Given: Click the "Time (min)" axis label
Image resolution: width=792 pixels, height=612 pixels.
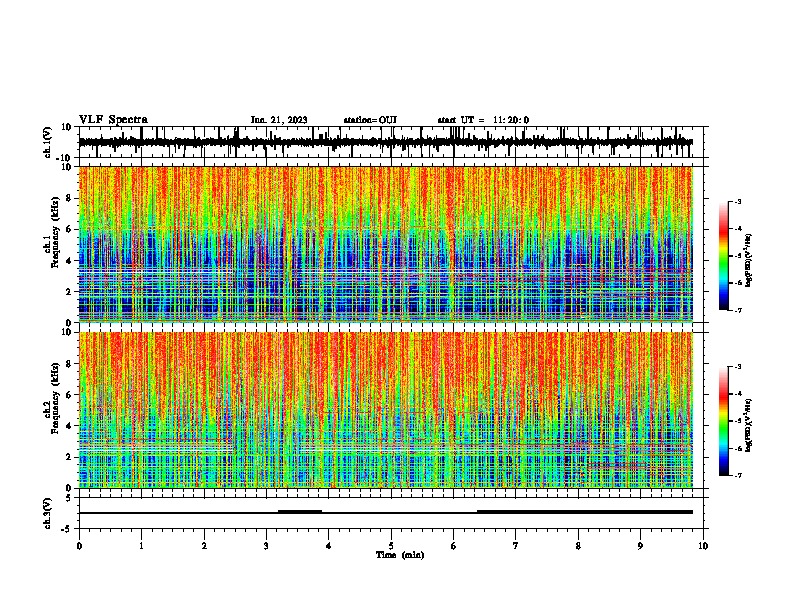Looking at the screenshot, I should tap(400, 555).
